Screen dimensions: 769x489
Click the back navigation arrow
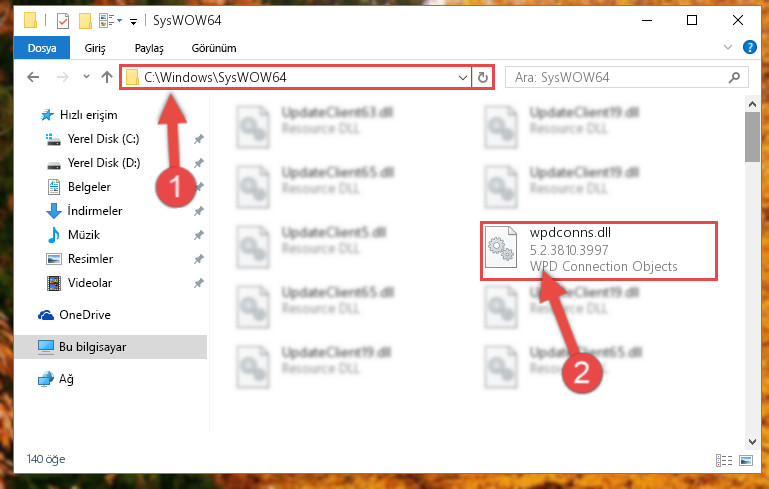coord(33,77)
